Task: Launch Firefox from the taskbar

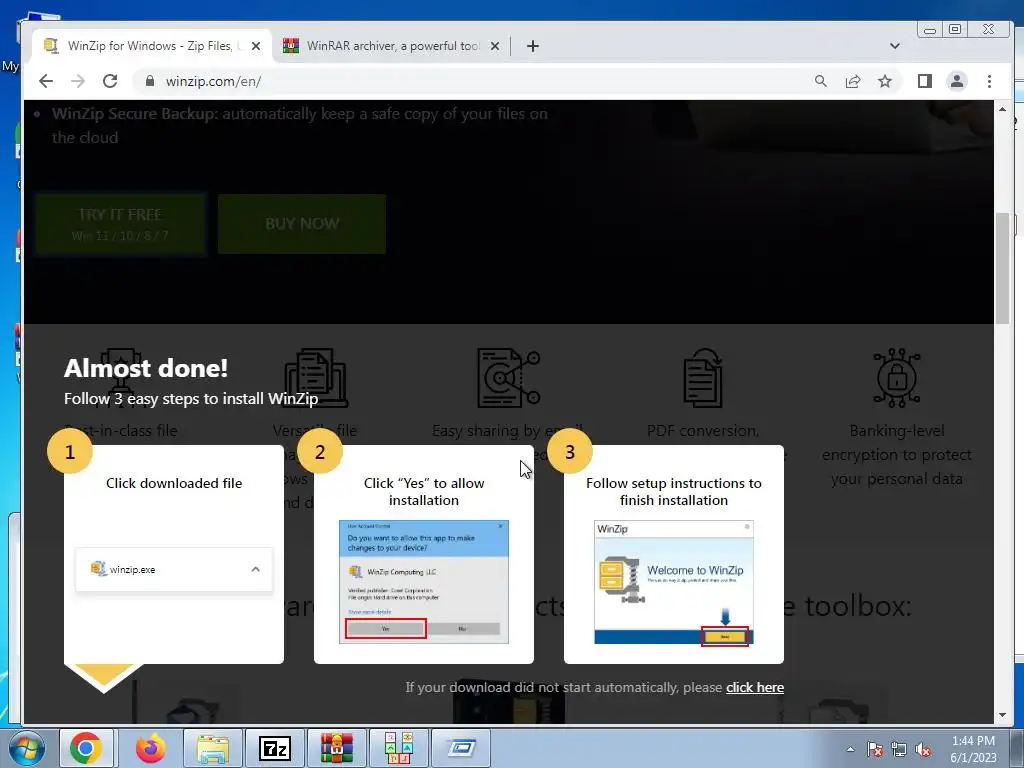Action: click(x=151, y=748)
